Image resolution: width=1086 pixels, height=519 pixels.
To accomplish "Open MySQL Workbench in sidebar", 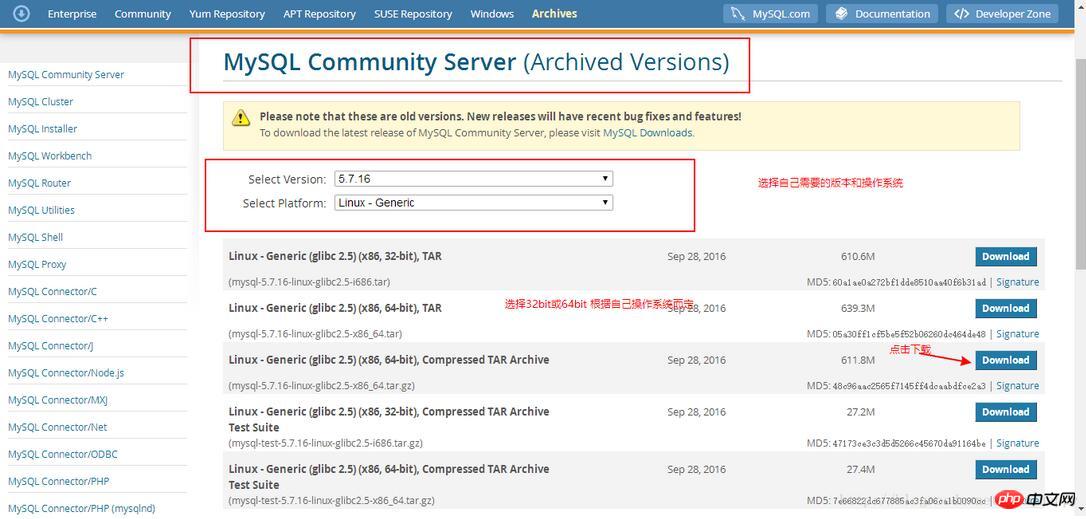I will click(x=49, y=156).
